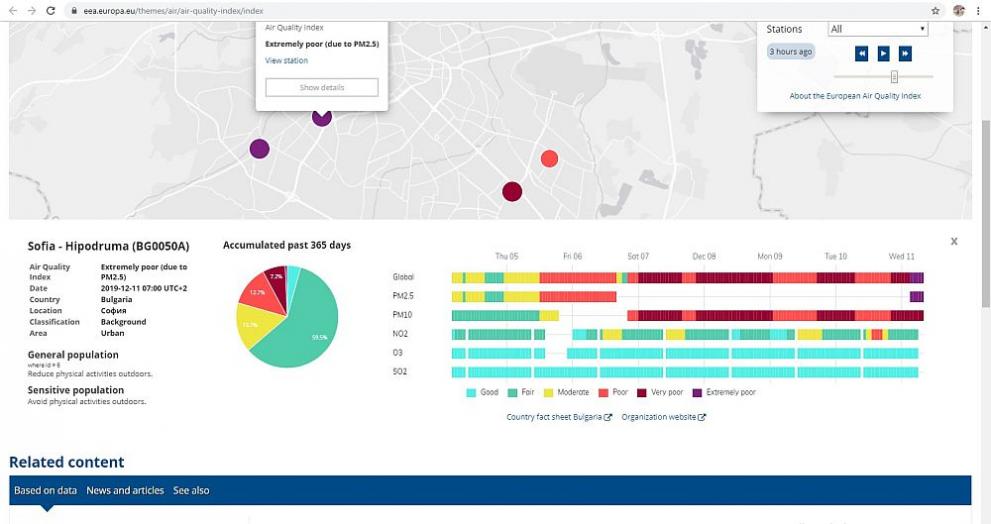Click the Moderate legend color swatch
The image size is (991, 524).
[x=549, y=393]
